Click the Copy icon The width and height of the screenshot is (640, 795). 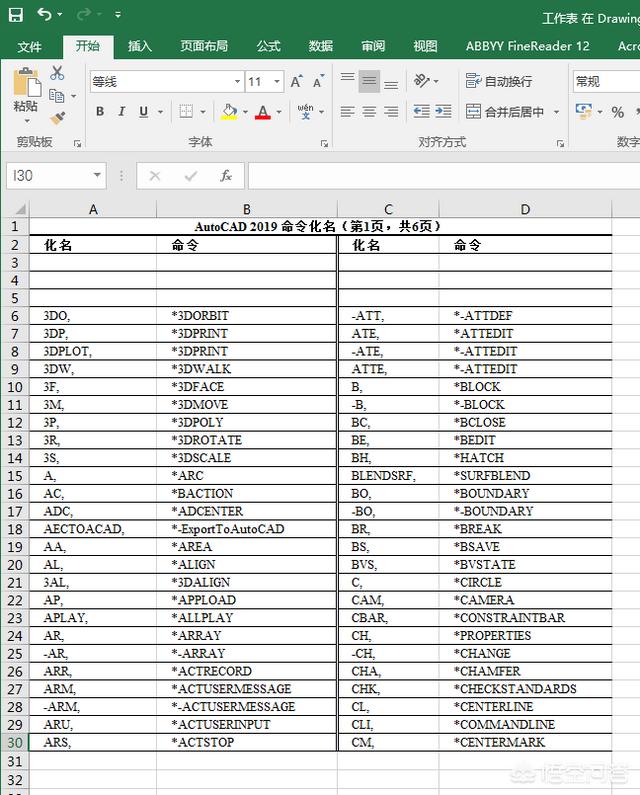point(56,95)
